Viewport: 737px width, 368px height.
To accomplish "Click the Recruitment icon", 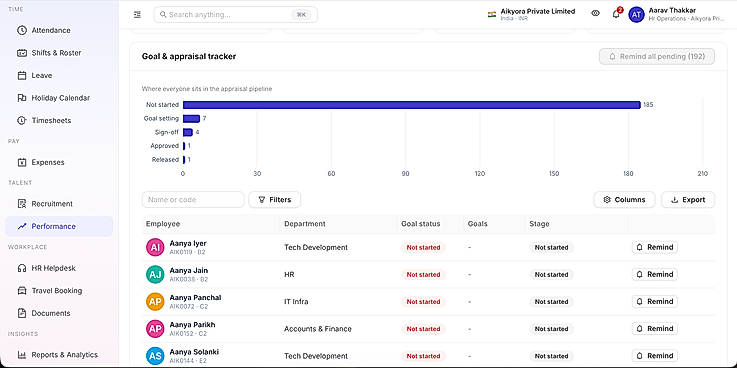I will click(x=22, y=204).
